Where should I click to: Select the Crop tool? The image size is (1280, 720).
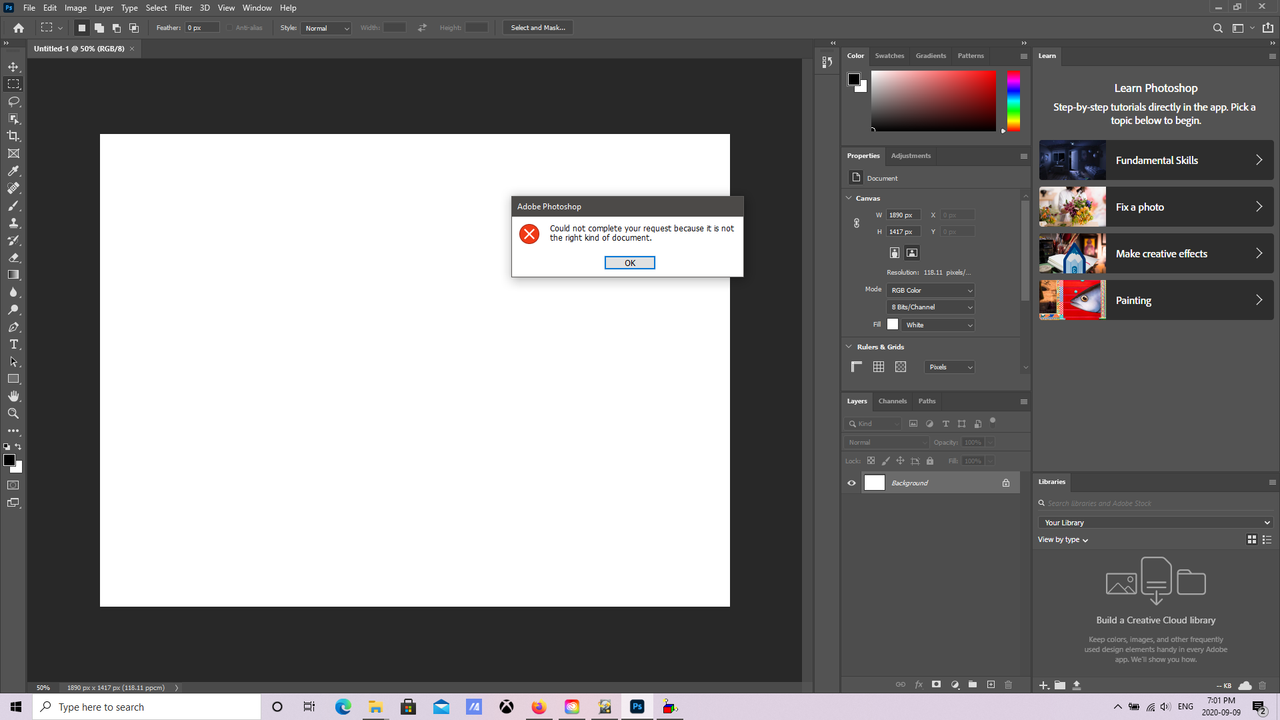(x=13, y=135)
